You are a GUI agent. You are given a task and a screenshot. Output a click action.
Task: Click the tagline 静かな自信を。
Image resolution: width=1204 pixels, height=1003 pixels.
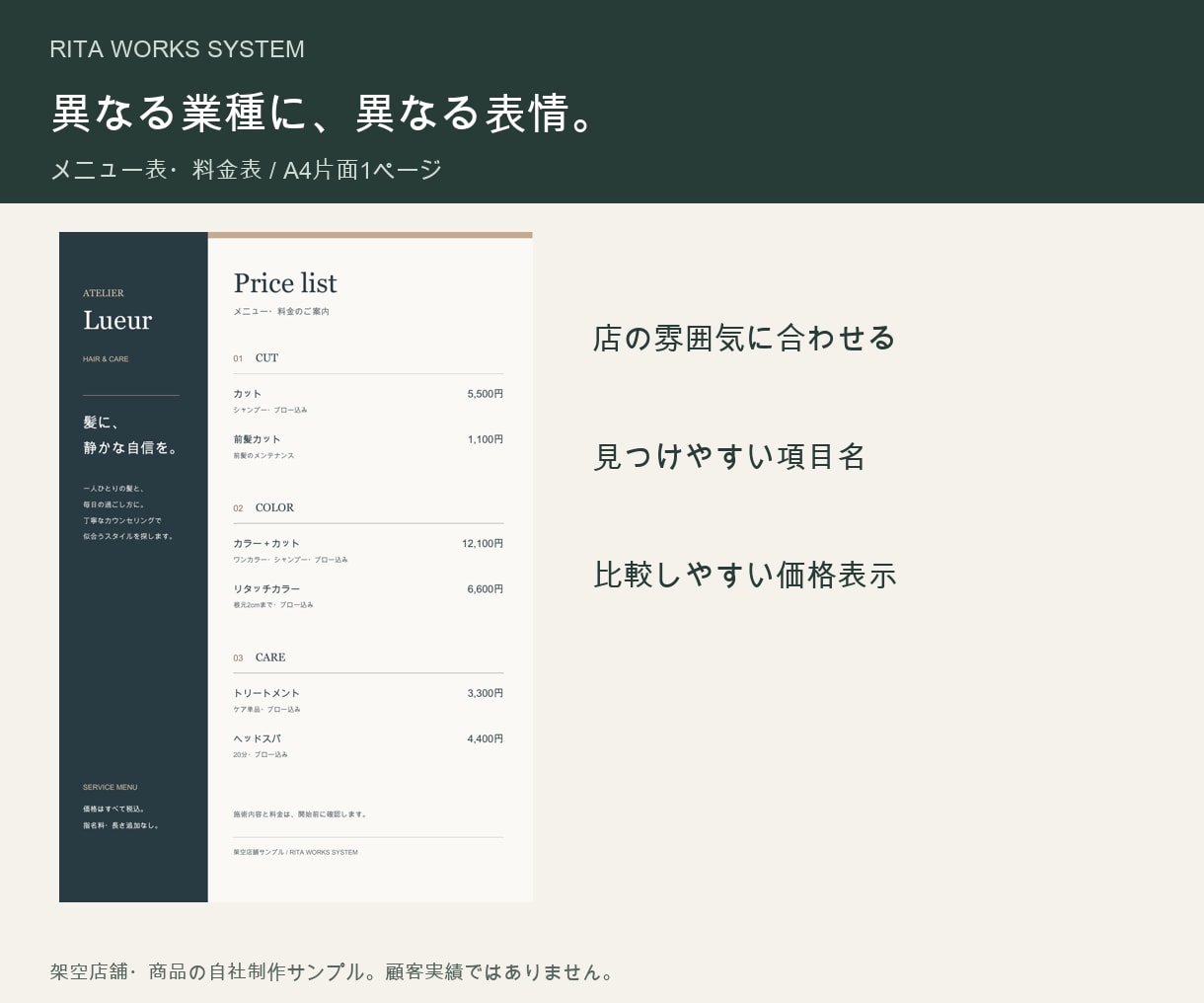tap(131, 447)
